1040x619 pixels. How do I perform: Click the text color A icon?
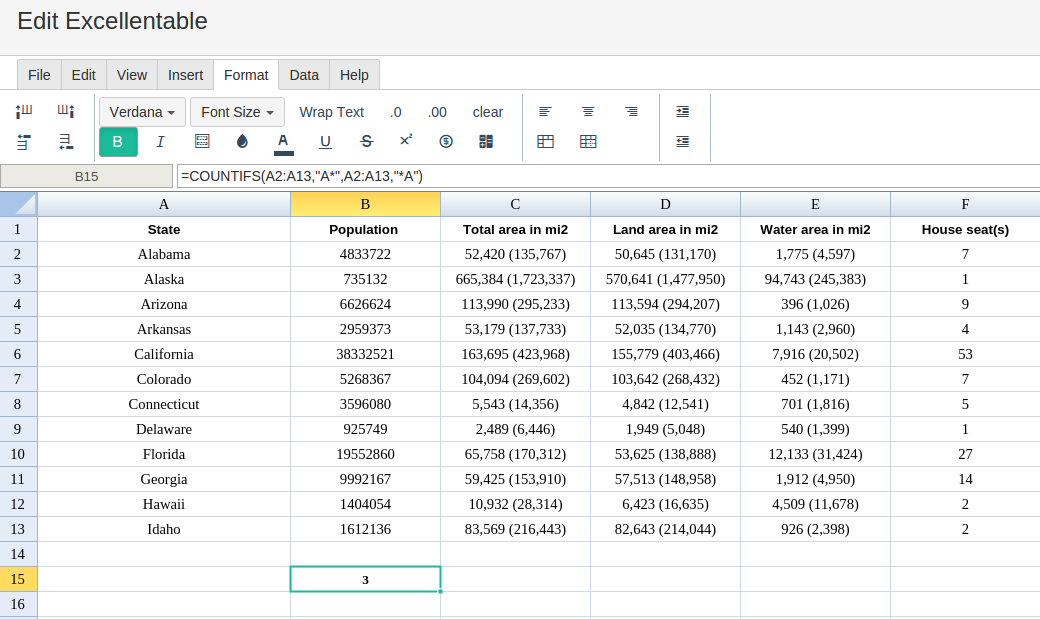(x=283, y=142)
